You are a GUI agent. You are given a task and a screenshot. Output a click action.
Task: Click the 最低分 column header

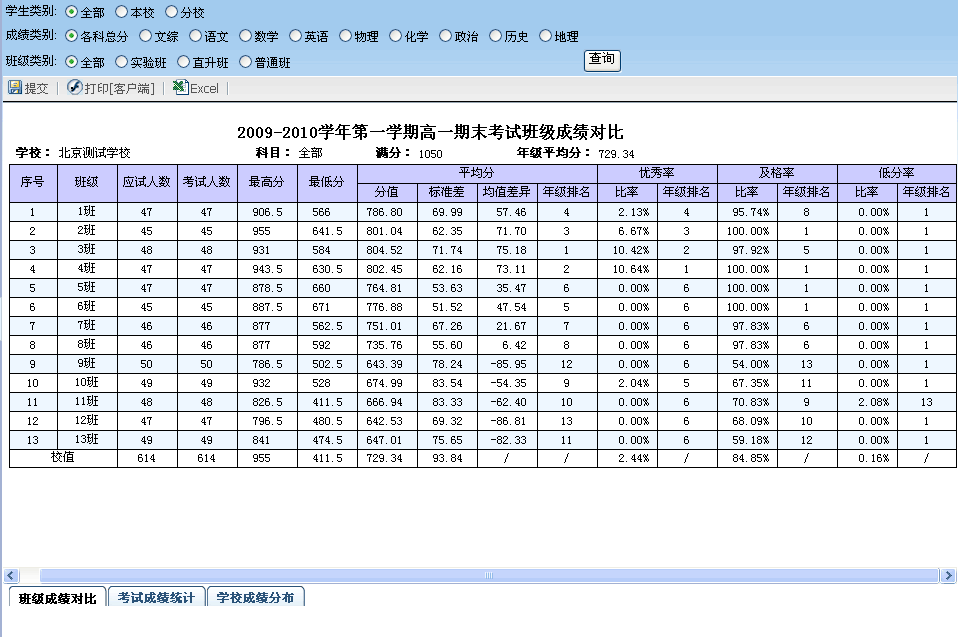(327, 183)
